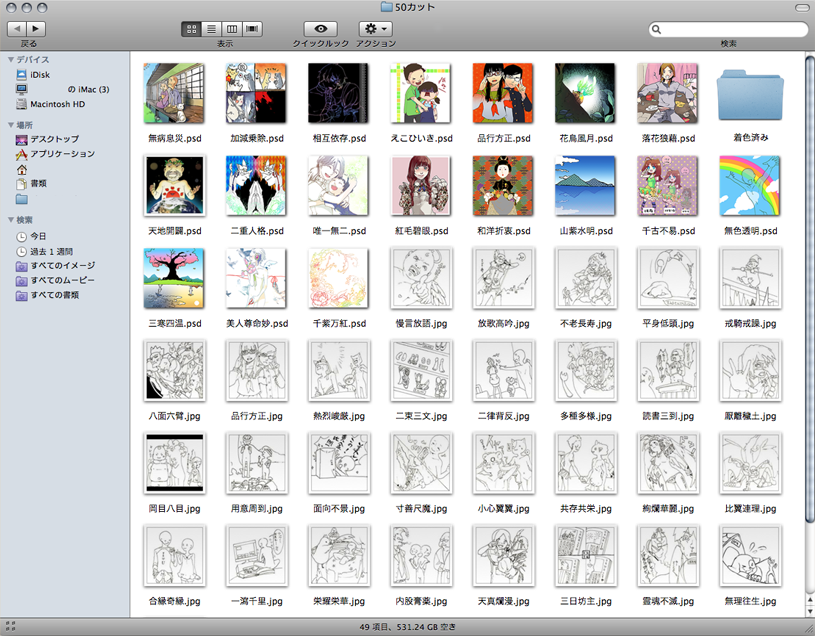Click the search input field
This screenshot has height=636, width=815.
pos(728,29)
